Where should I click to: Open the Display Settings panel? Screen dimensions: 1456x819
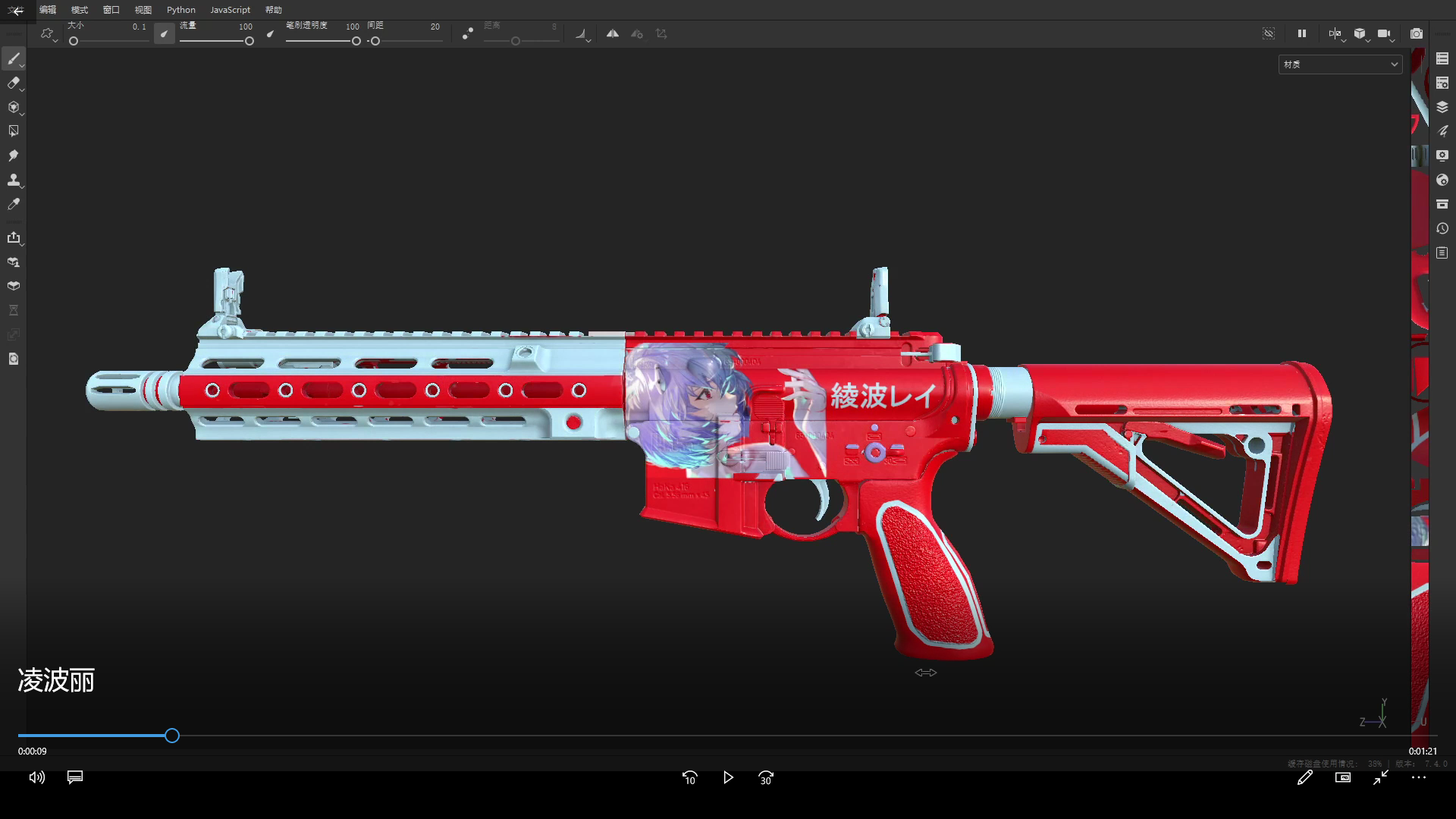coord(1442,155)
